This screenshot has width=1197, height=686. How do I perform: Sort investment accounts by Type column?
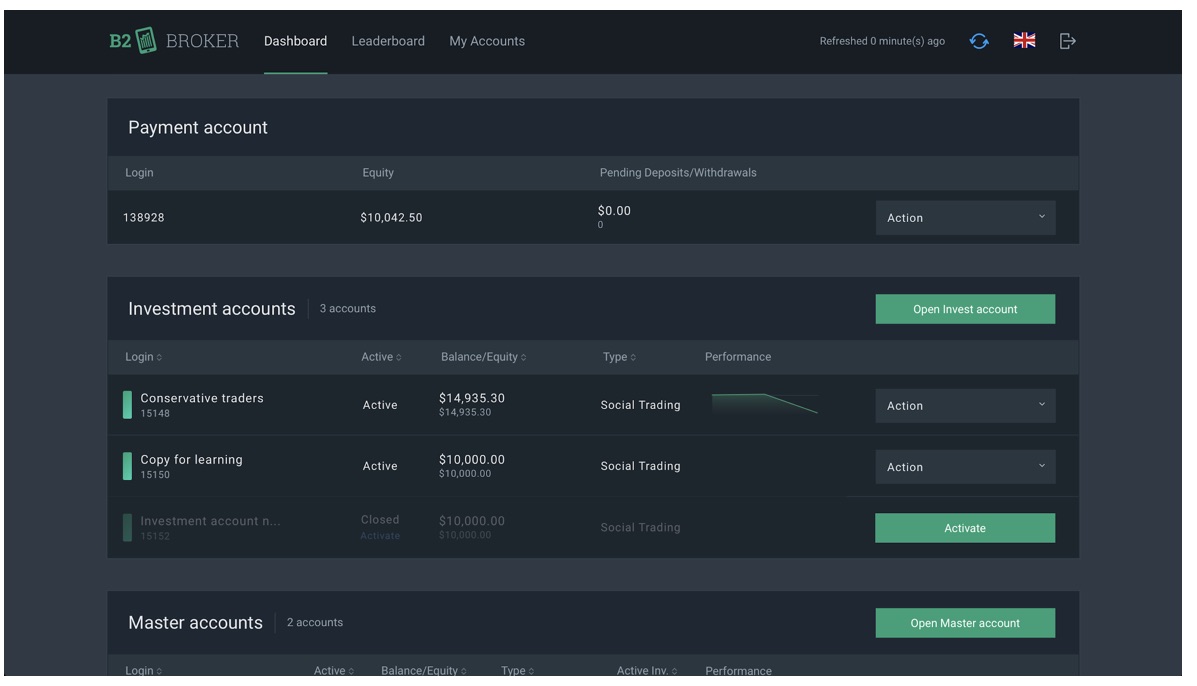[x=619, y=357]
